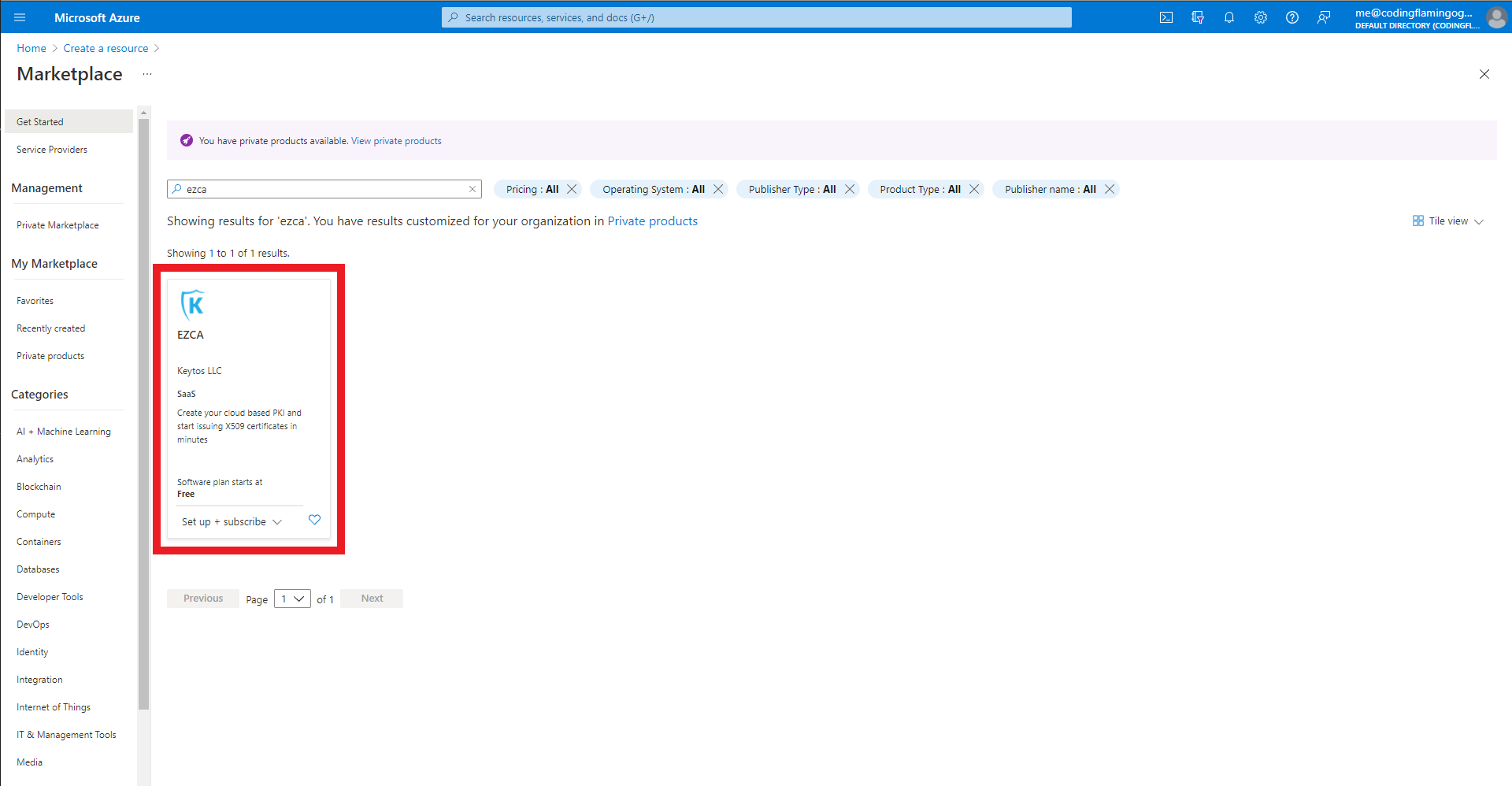This screenshot has height=786, width=1512.
Task: Open the Feedback icon in top bar
Action: [1324, 17]
